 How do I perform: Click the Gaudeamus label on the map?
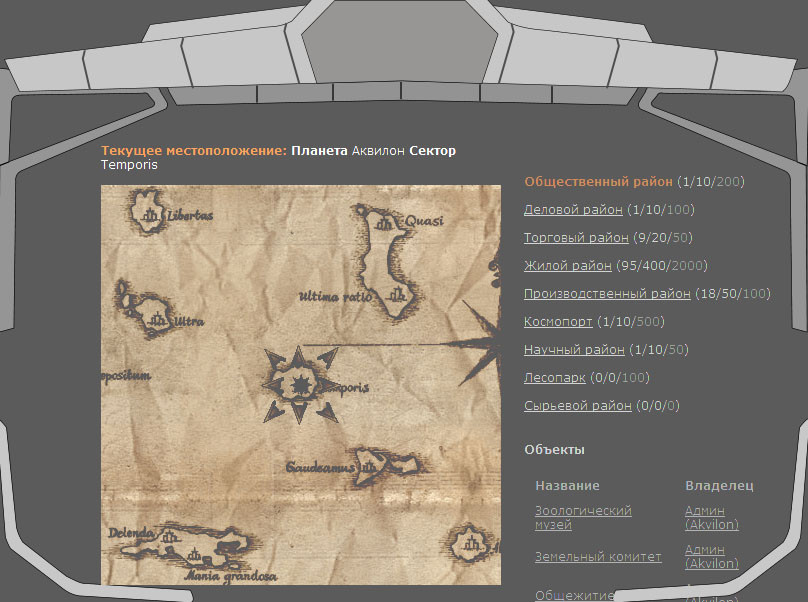click(321, 467)
